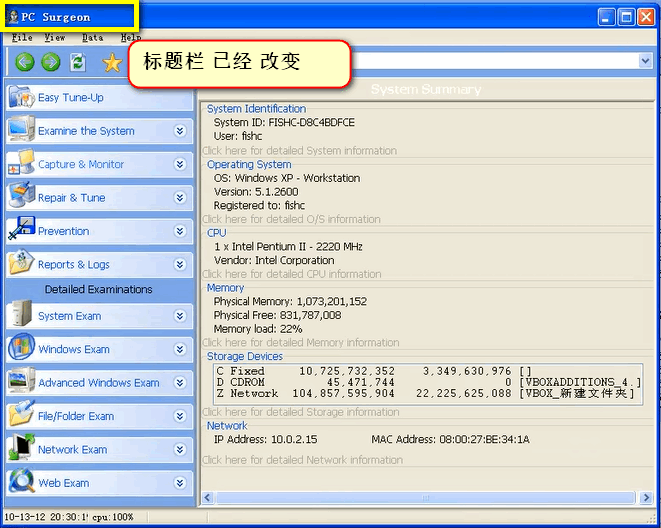Click the Prevention syringe icon
Image resolution: width=661 pixels, height=528 pixels.
pyautogui.click(x=21, y=228)
